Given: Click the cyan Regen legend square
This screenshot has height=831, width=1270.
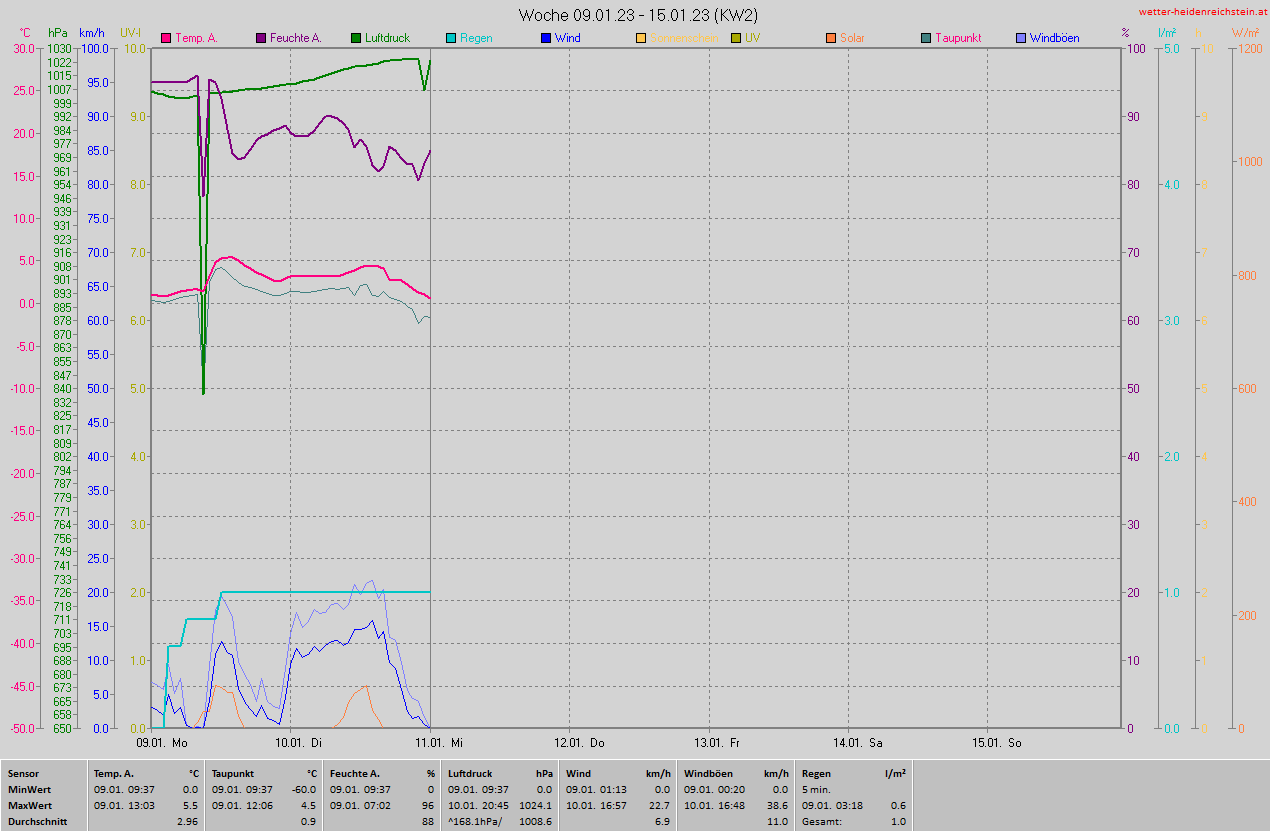Looking at the screenshot, I should click(x=451, y=39).
